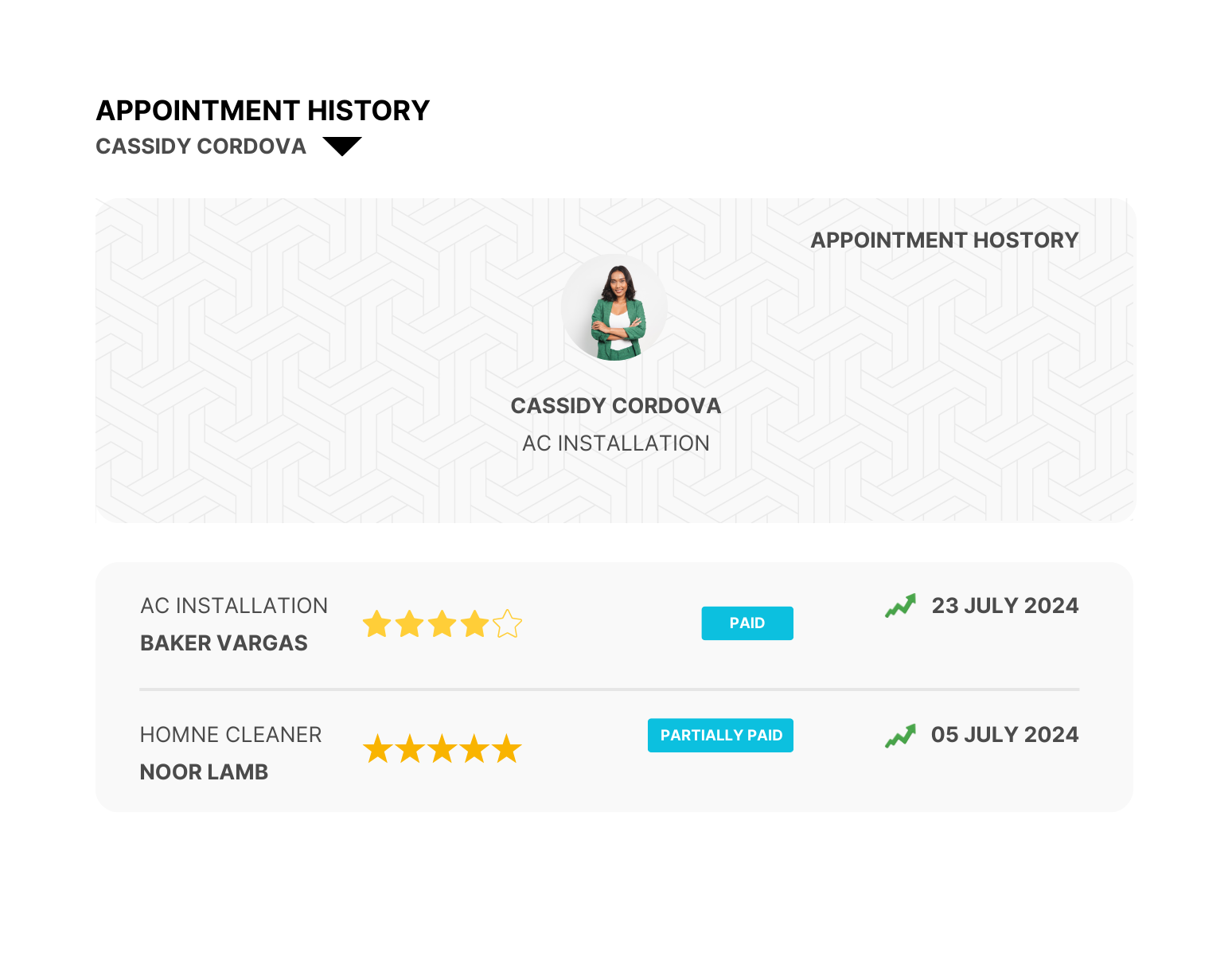Click Cassidy Cordova's profile photo
Screen dimensions: 1232x953
(614, 307)
